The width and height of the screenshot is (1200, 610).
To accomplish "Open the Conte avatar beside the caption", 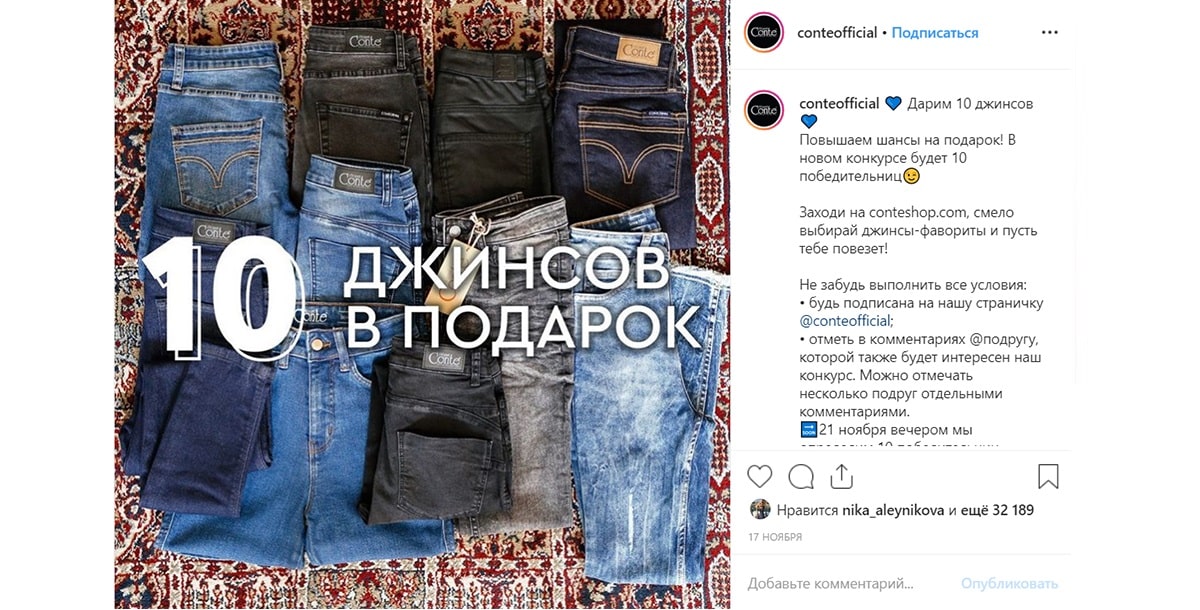I will [764, 109].
